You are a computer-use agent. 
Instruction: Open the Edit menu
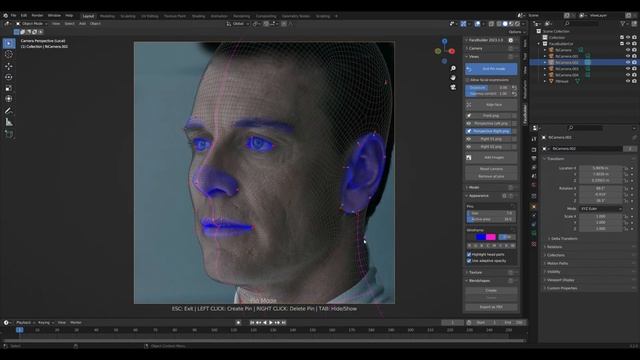(x=24, y=16)
